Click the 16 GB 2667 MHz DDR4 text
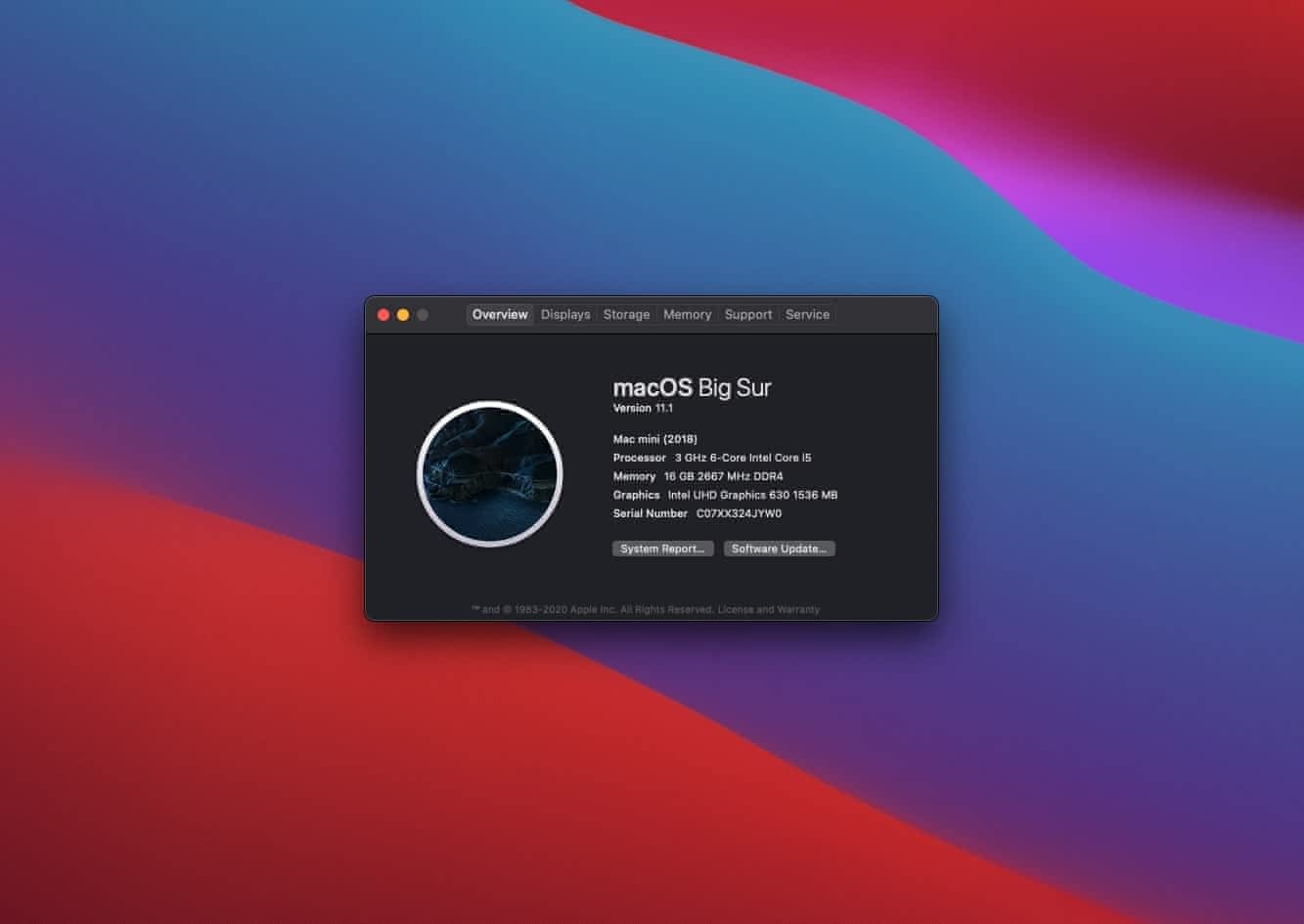Viewport: 1304px width, 924px height. click(723, 476)
